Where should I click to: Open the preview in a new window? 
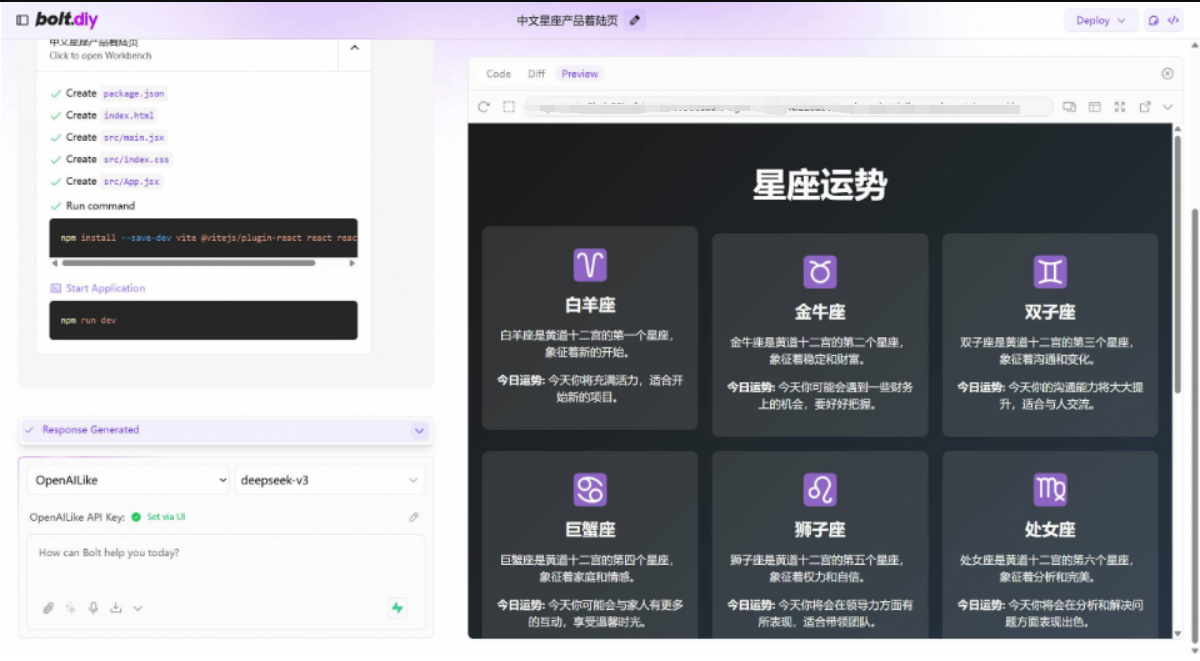[x=1145, y=107]
